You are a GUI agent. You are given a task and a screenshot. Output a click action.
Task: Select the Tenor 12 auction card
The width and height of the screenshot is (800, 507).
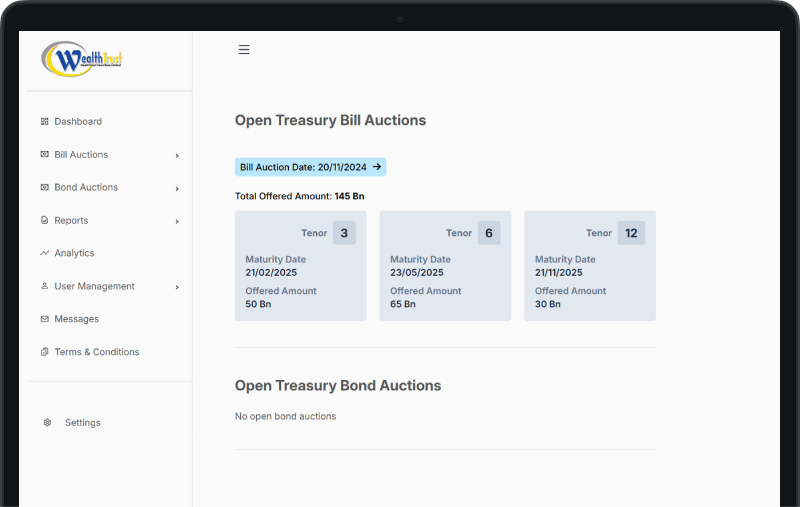590,266
